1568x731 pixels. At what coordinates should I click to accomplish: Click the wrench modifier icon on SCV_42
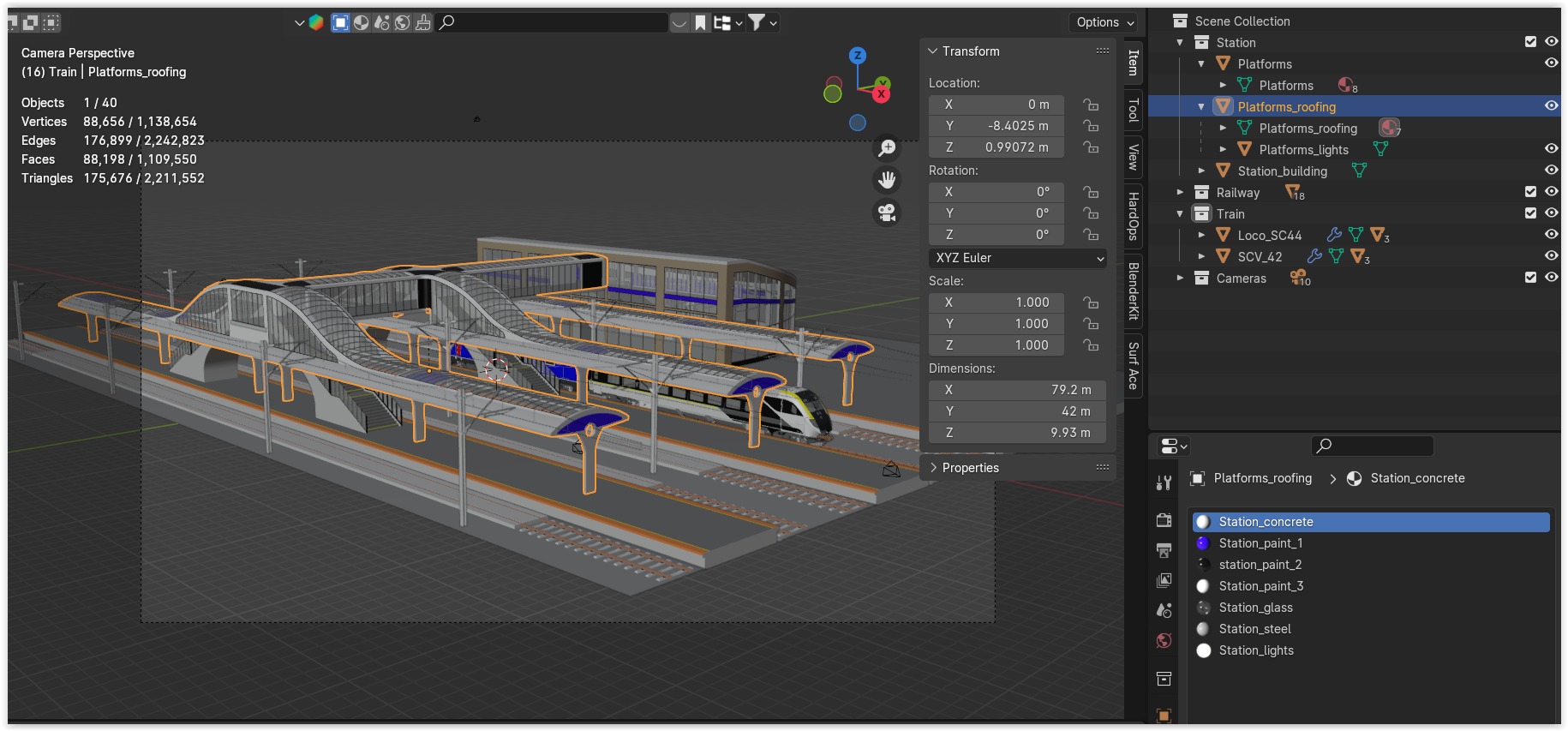[1314, 256]
